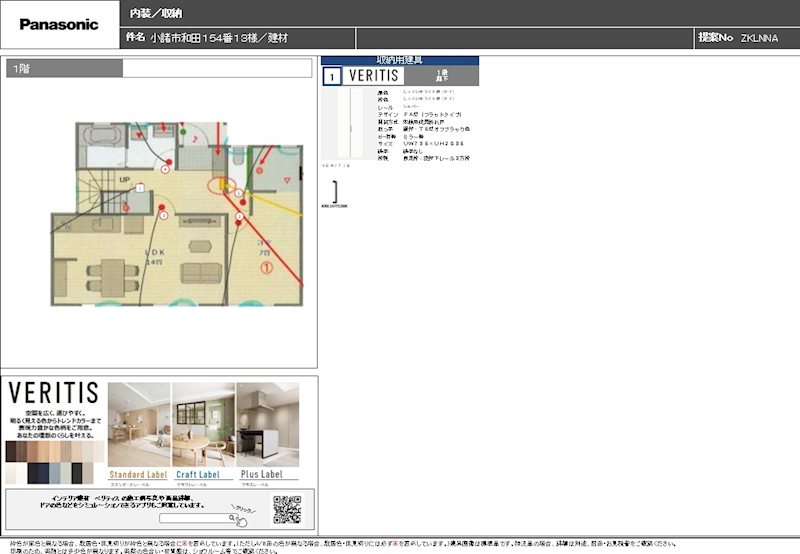
Task: Pick the black color swatch
Action: [77, 473]
